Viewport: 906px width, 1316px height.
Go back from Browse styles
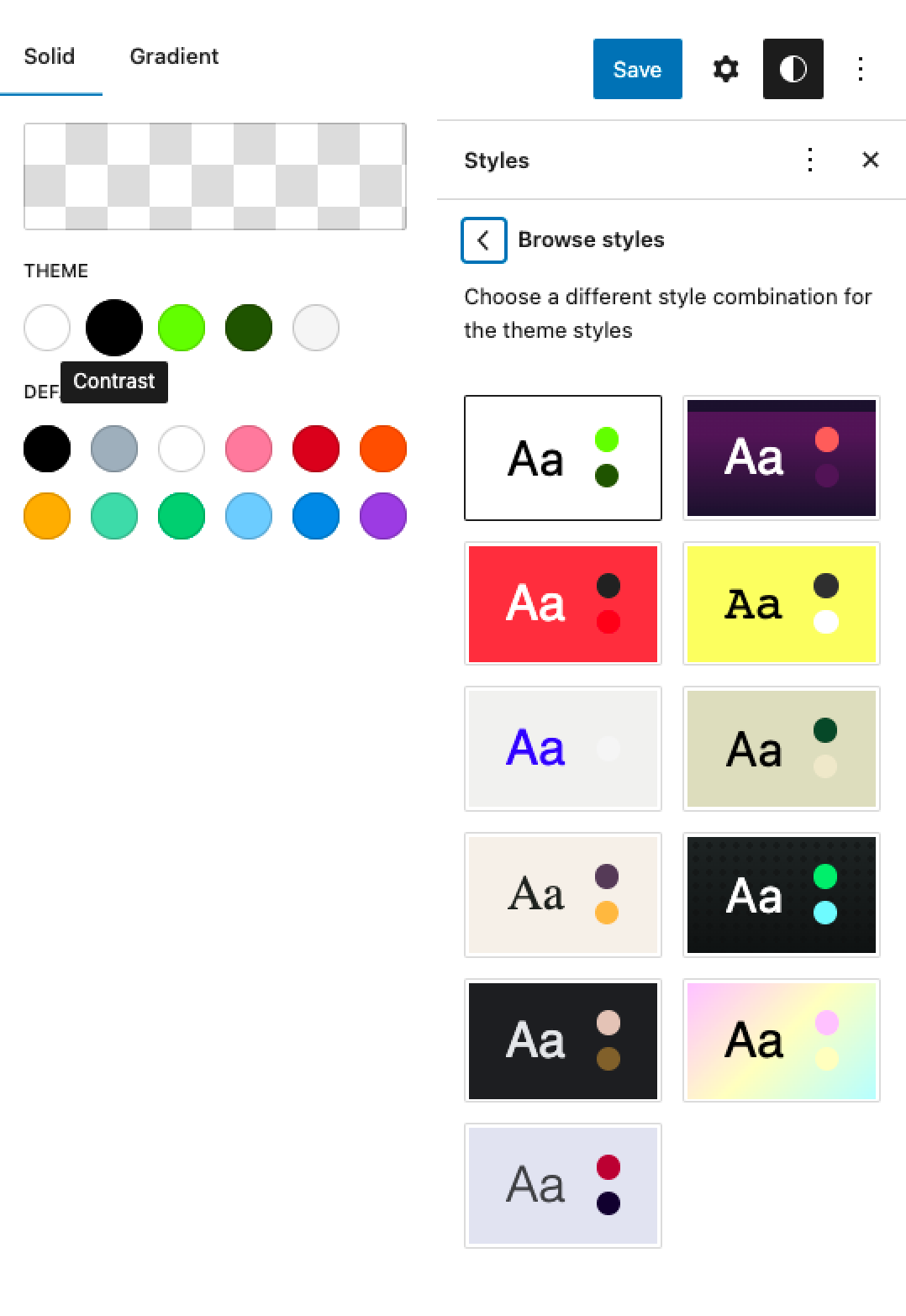point(484,240)
